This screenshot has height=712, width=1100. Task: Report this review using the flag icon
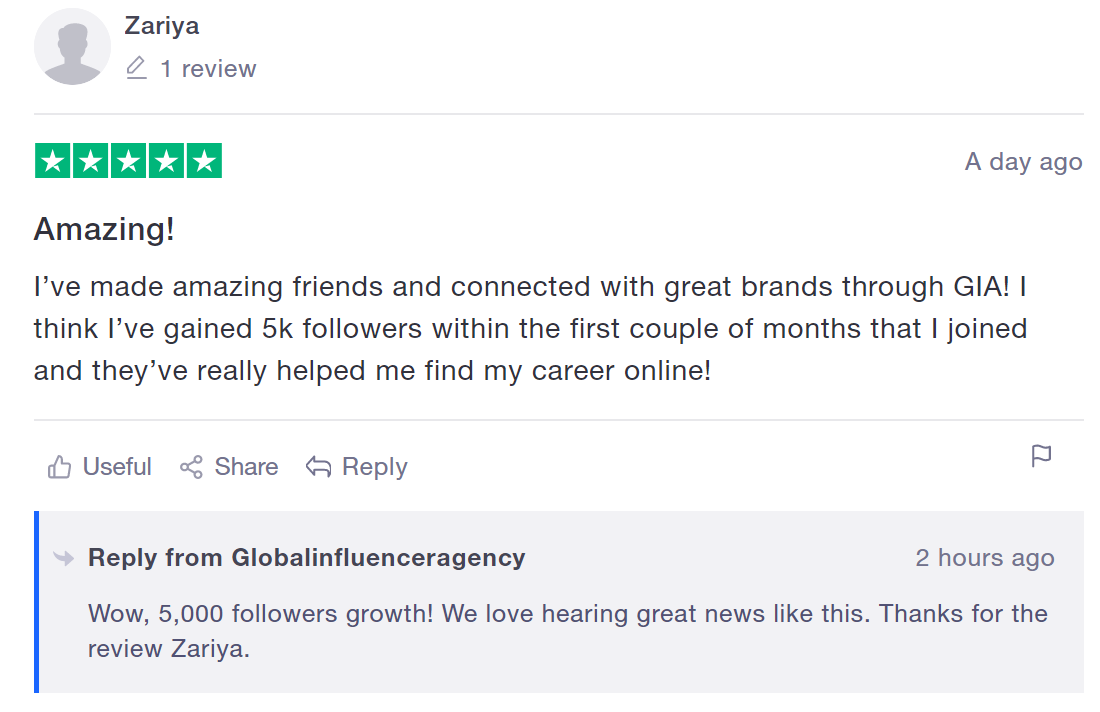pyautogui.click(x=1041, y=457)
